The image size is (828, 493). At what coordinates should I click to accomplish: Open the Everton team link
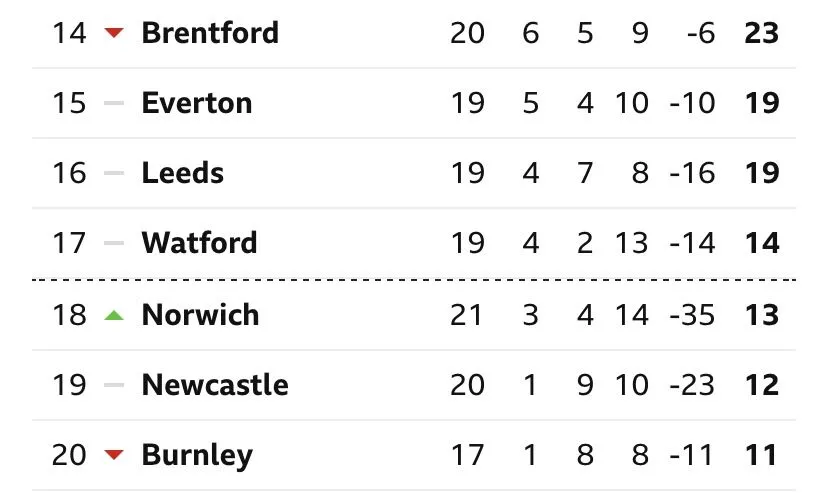(197, 103)
